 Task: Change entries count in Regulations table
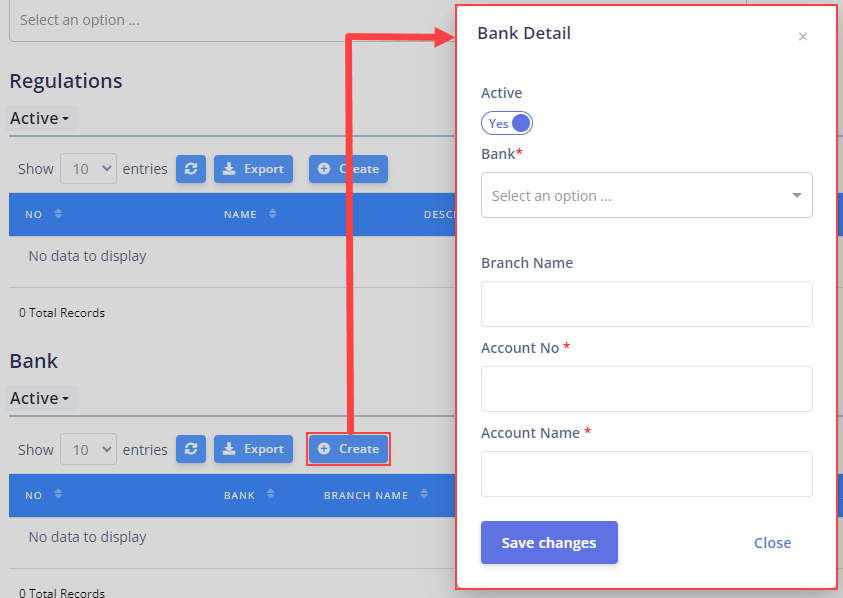[x=89, y=169]
